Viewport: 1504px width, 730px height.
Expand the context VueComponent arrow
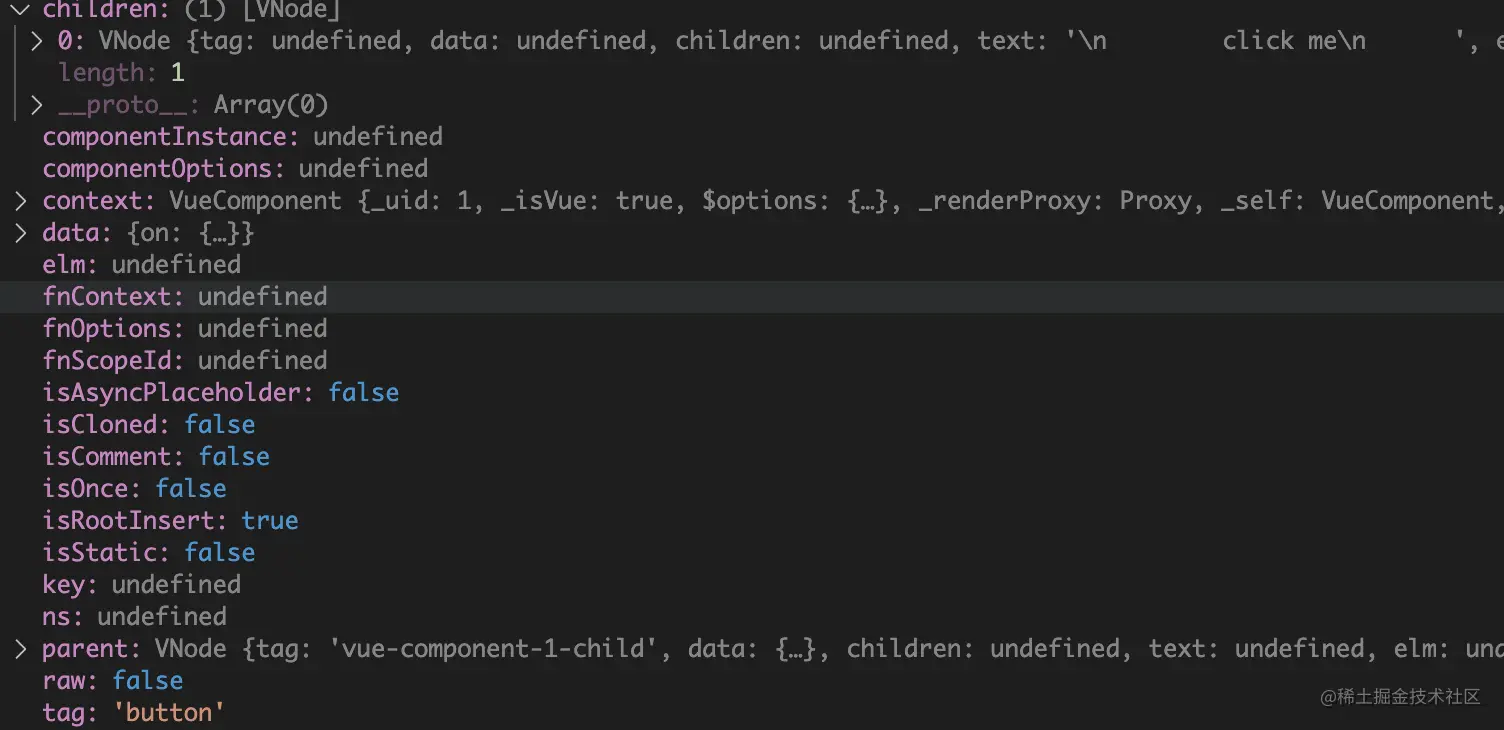click(21, 201)
